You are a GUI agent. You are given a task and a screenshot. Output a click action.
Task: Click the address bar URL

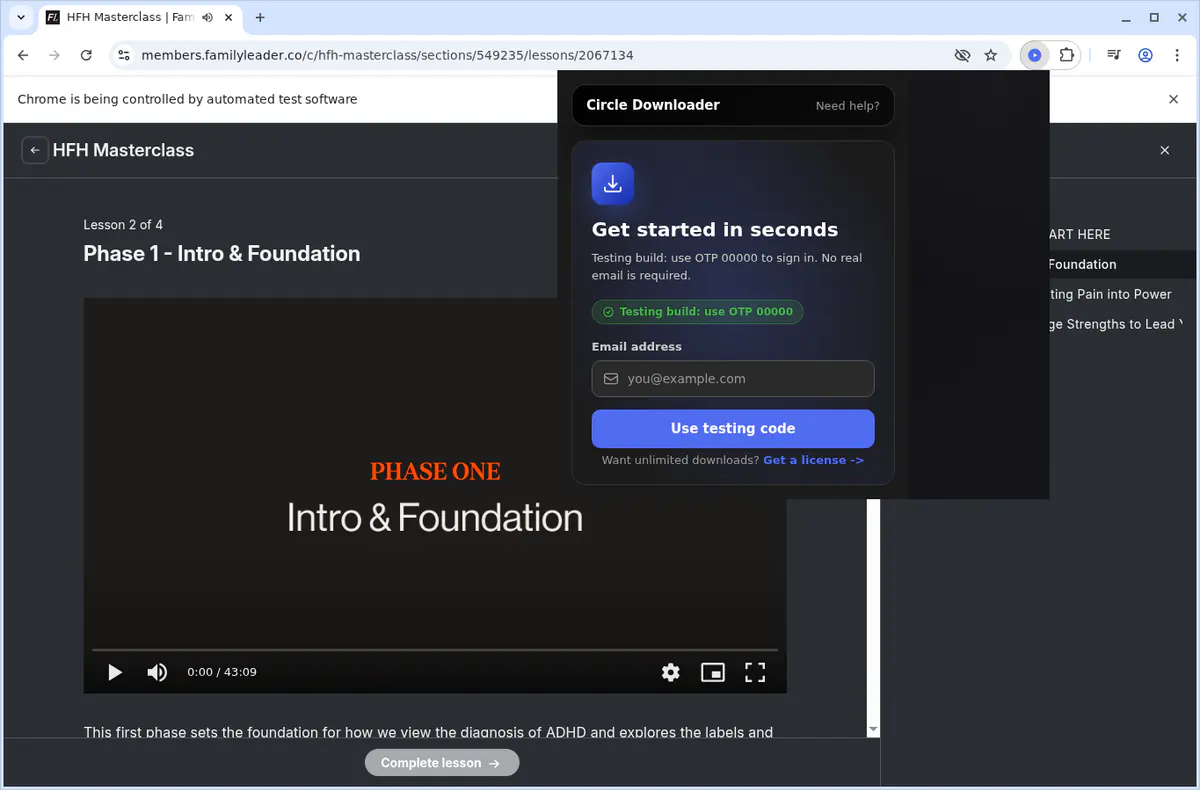click(387, 56)
